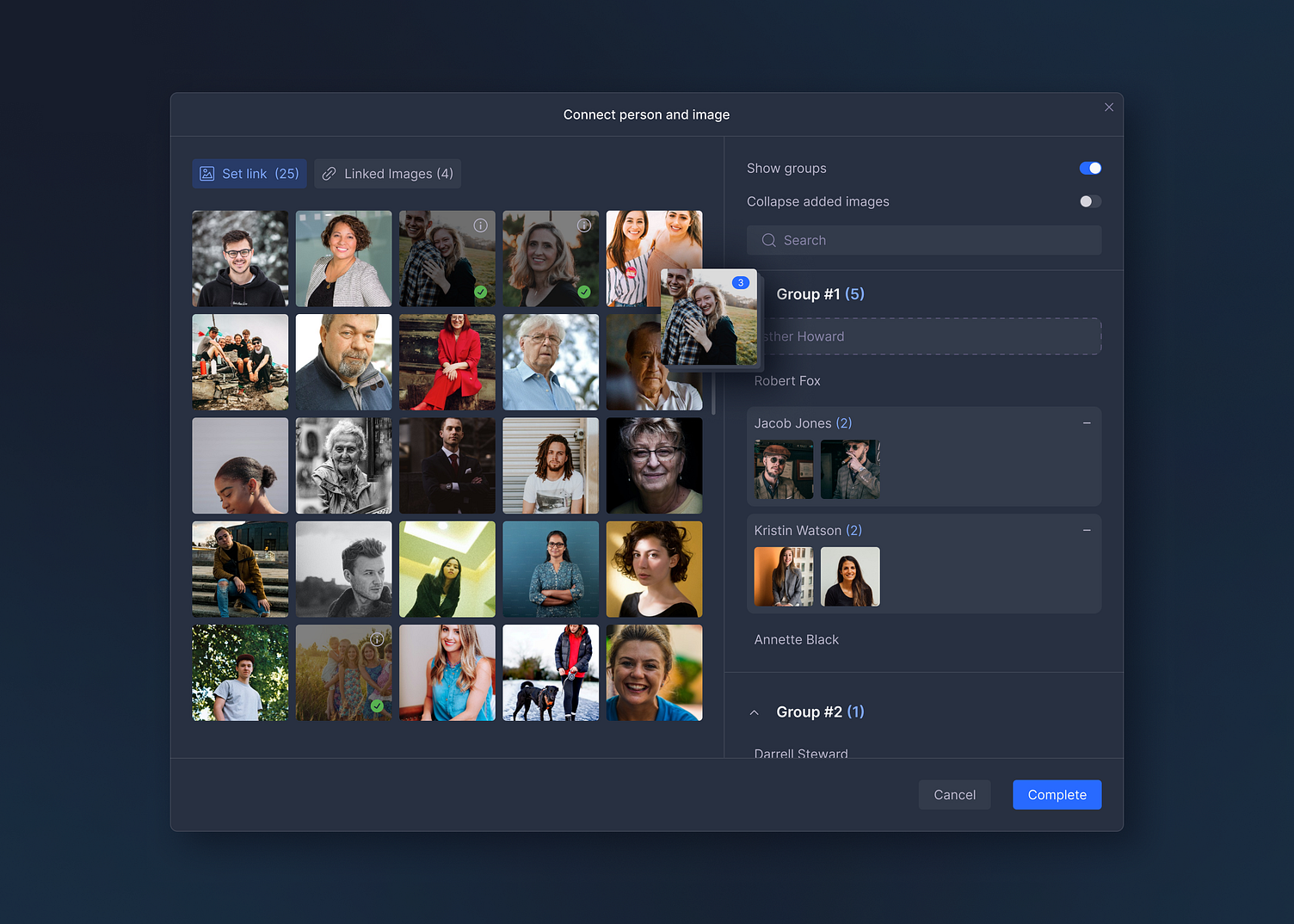
Task: Select group of friends on rocks photo
Action: tap(240, 362)
